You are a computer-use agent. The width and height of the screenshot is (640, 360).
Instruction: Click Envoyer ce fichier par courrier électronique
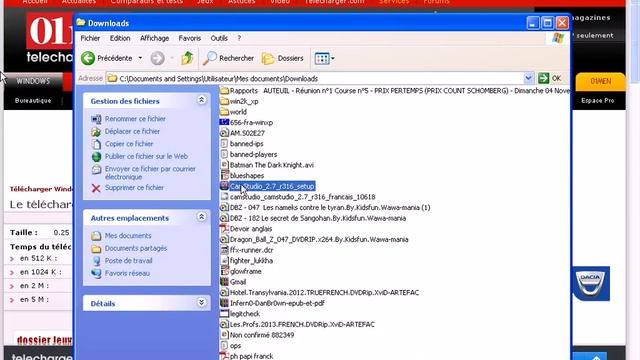tap(150, 173)
